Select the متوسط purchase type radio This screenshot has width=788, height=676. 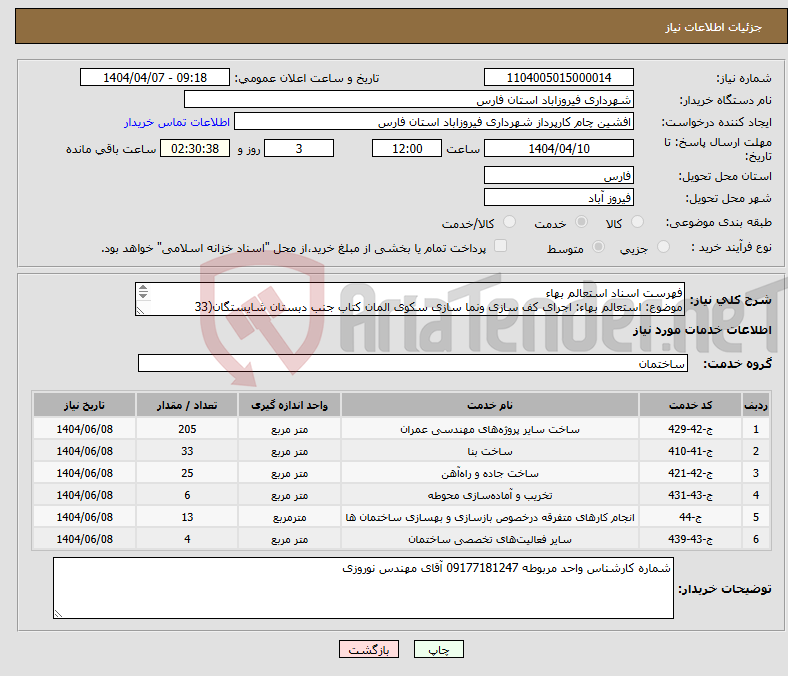pyautogui.click(x=598, y=247)
